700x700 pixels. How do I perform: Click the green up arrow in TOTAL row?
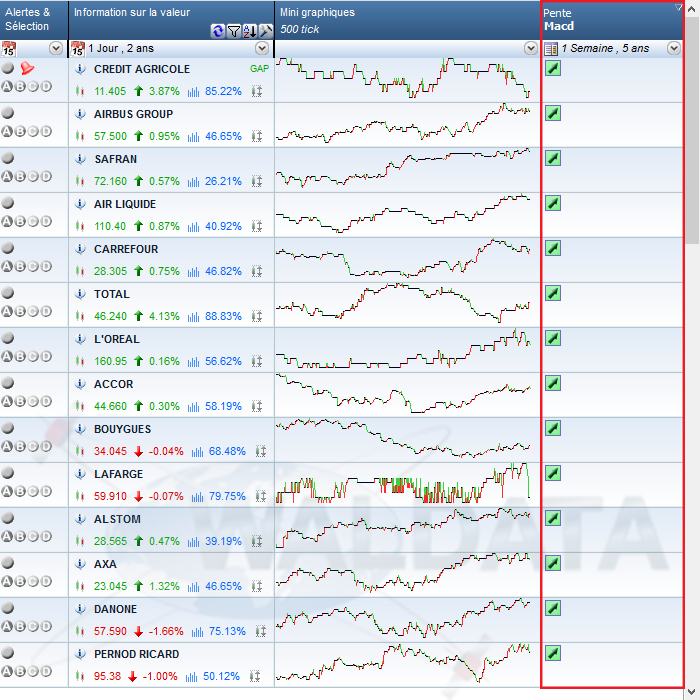[x=138, y=316]
